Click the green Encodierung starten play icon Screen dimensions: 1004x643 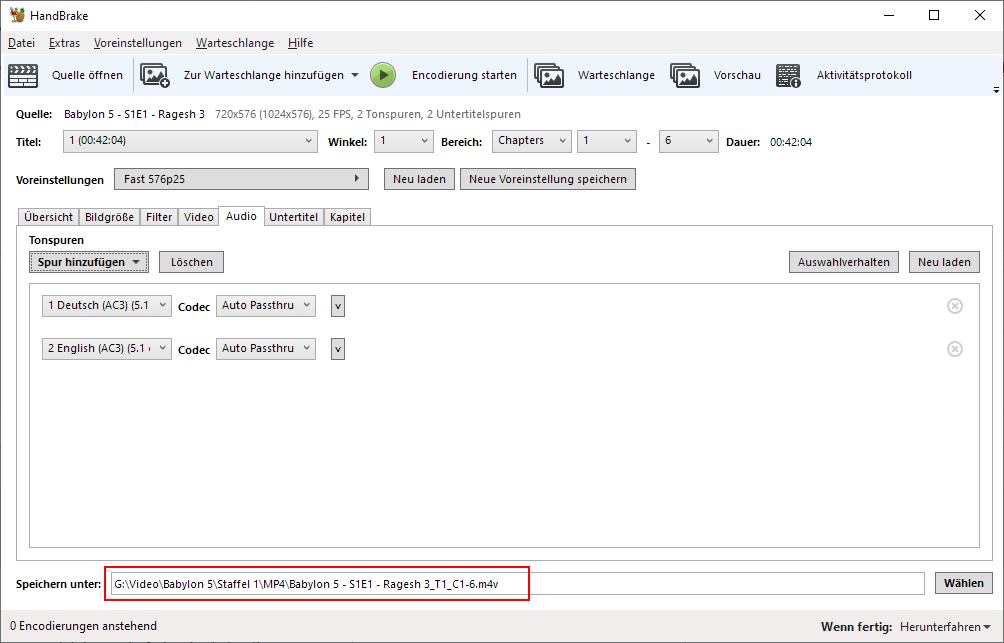tap(383, 76)
